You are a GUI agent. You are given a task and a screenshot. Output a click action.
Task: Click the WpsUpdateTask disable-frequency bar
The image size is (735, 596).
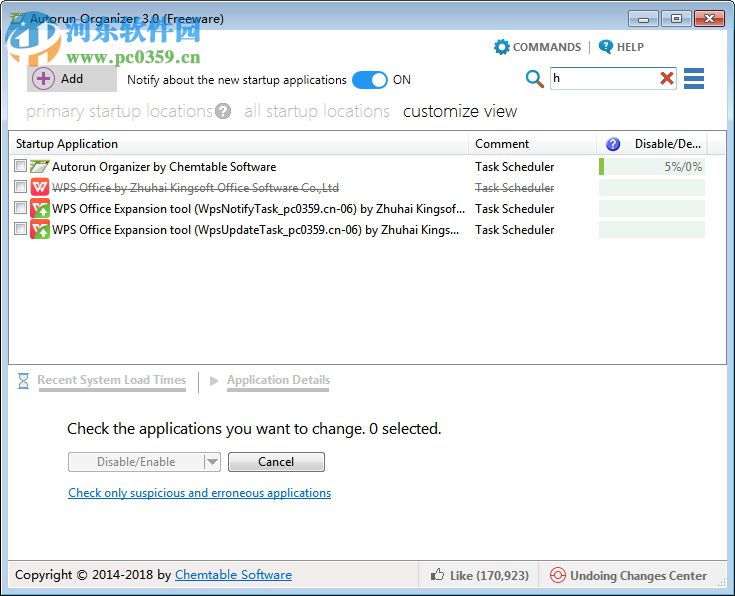(x=652, y=230)
